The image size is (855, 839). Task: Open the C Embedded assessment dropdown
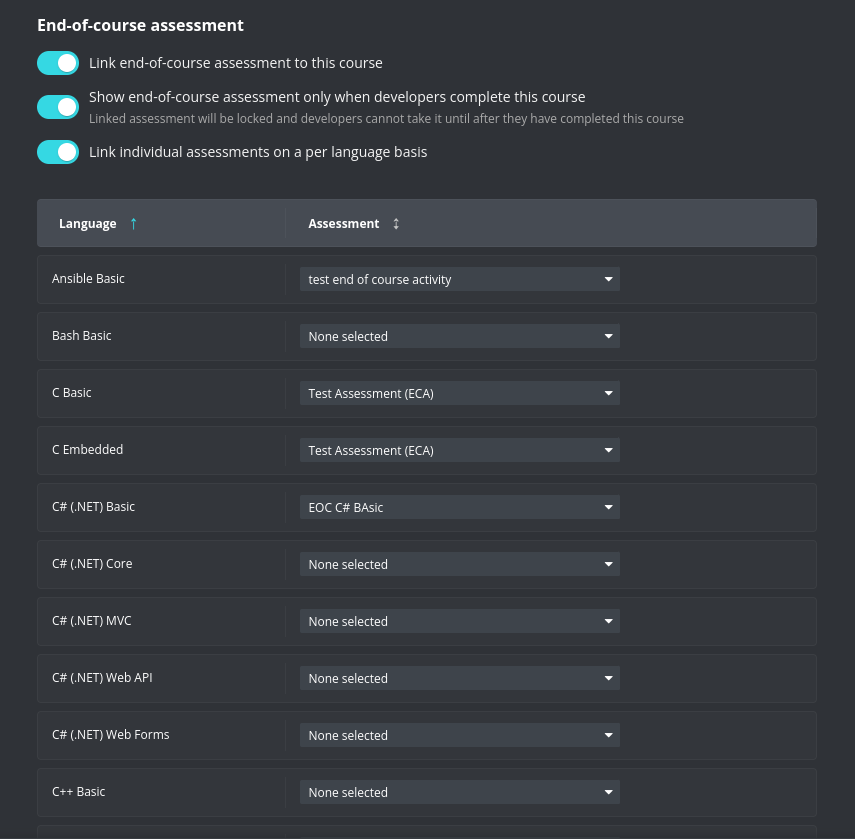459,451
